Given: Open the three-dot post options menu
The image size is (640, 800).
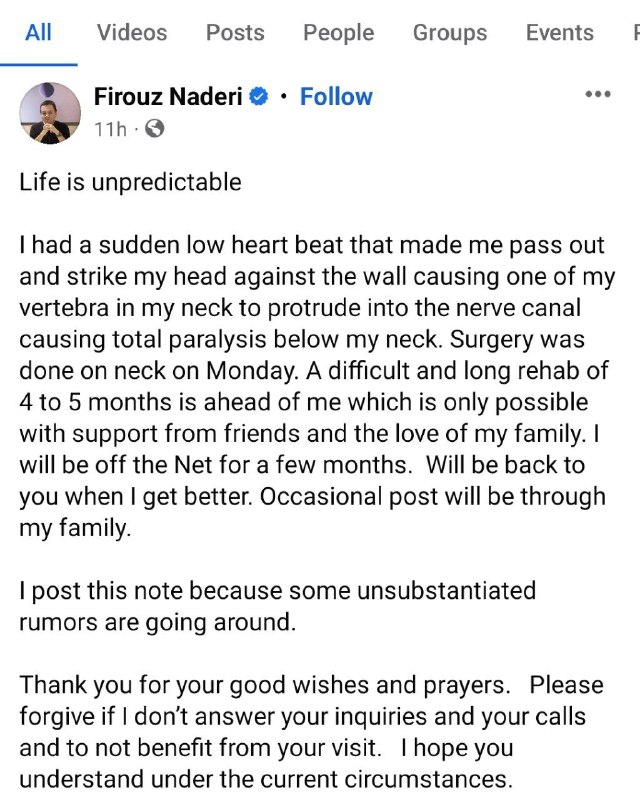Looking at the screenshot, I should tap(598, 94).
